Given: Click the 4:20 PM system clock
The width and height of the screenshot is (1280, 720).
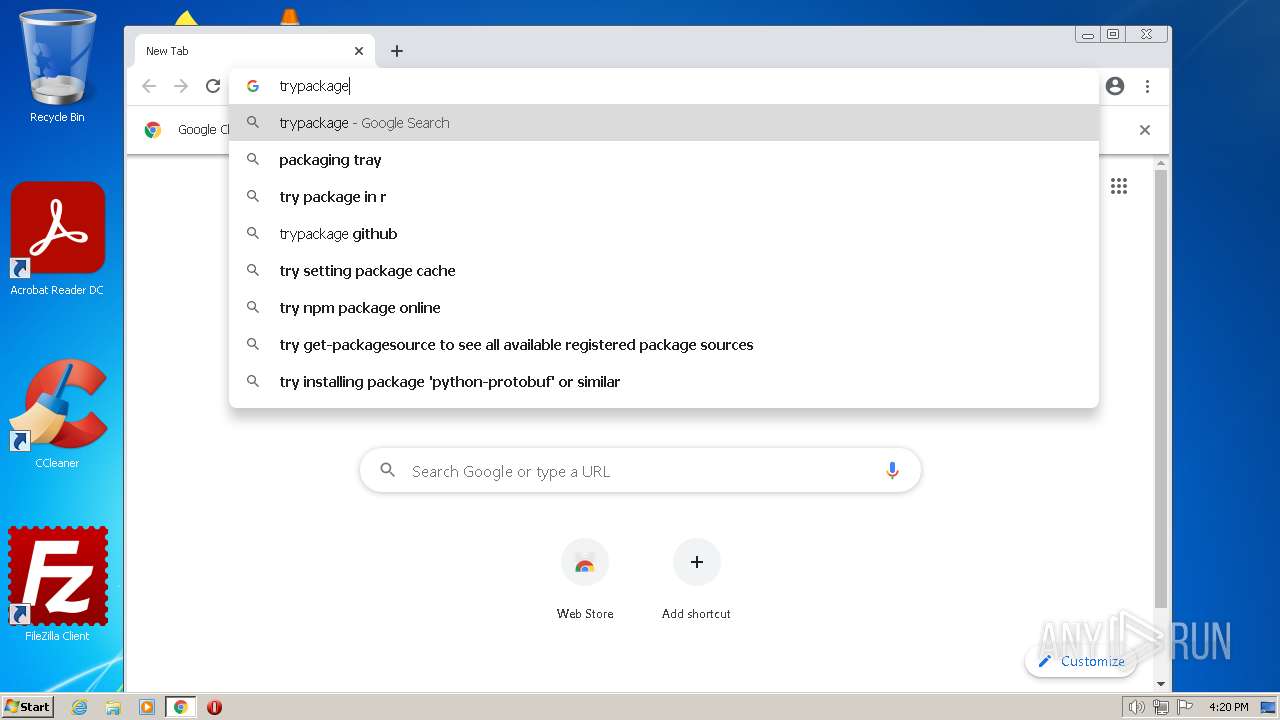Looking at the screenshot, I should (1229, 707).
